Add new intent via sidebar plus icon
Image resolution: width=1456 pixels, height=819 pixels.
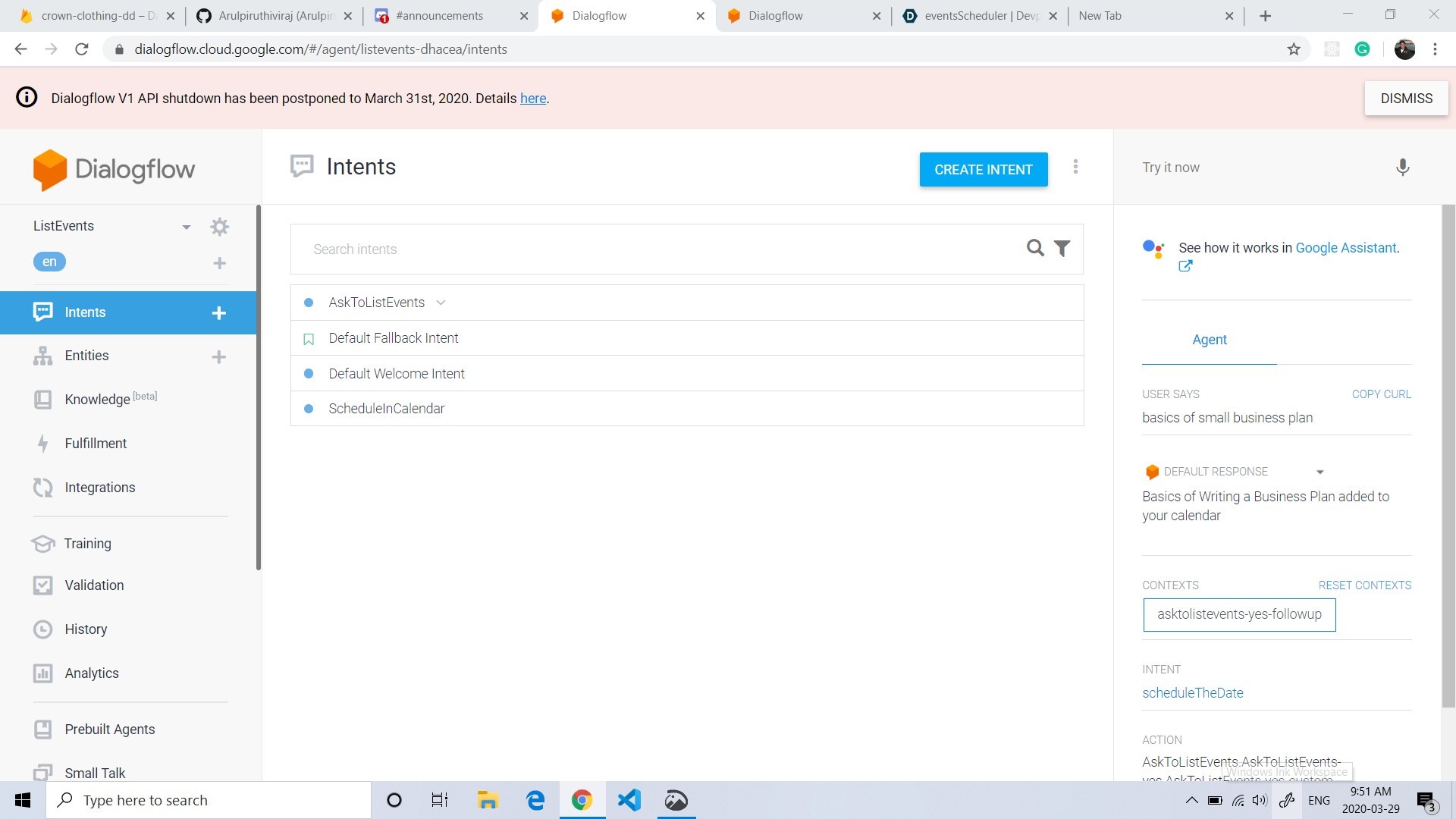[218, 313]
